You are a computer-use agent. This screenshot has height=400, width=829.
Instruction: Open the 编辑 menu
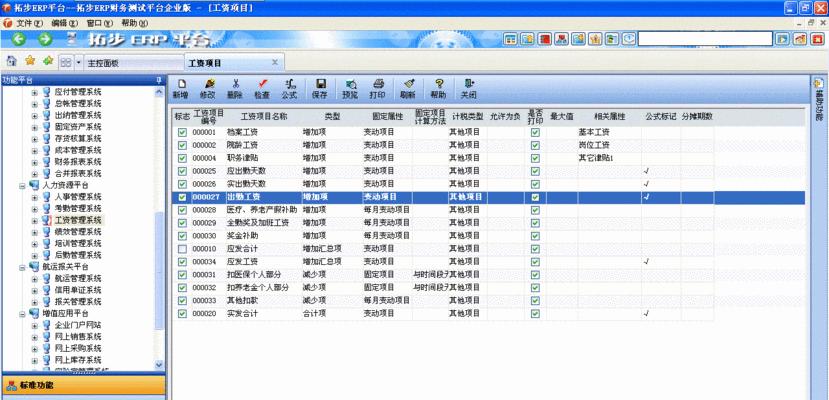[65, 23]
